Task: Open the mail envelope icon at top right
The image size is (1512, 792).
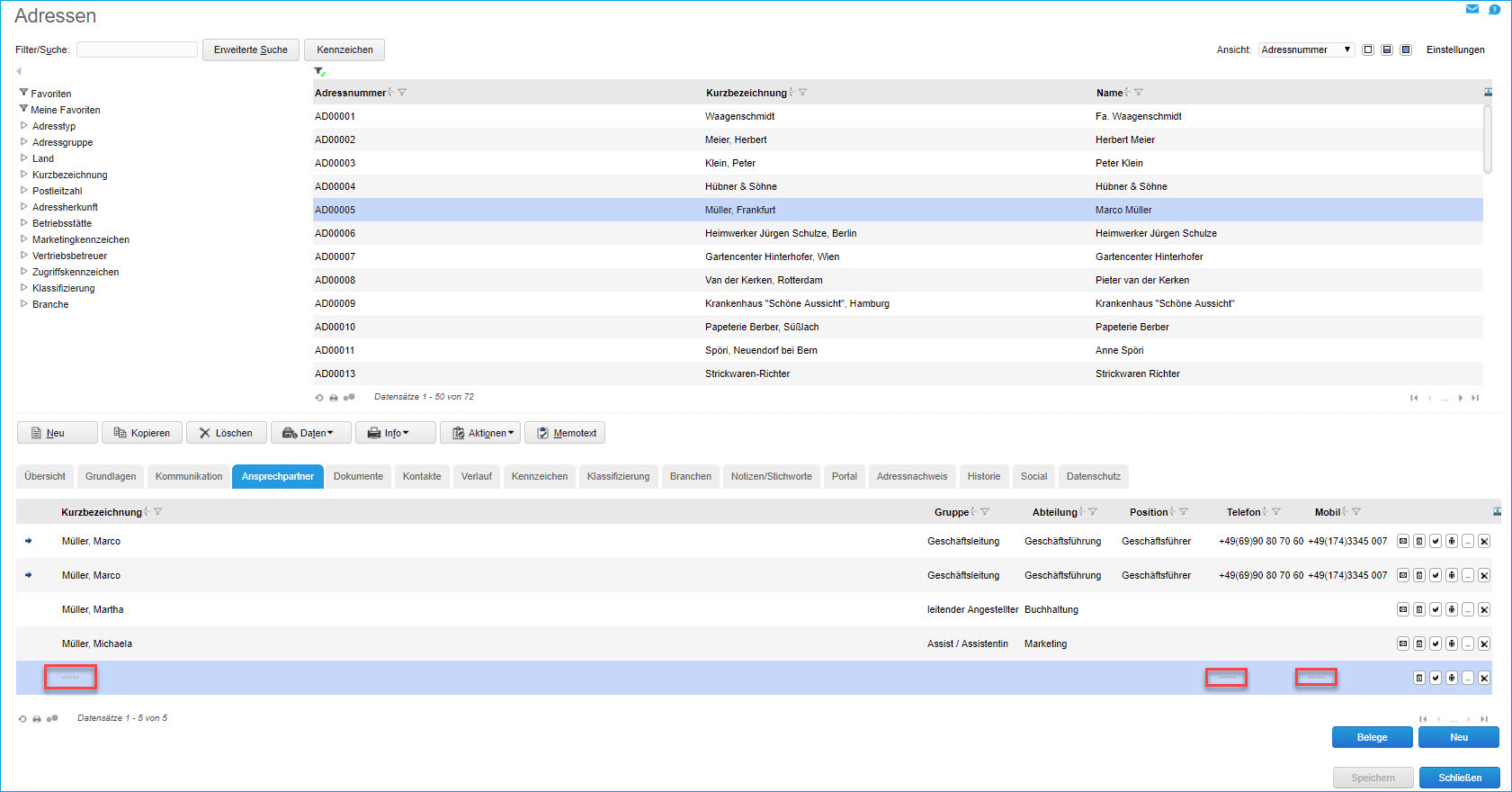Action: pos(1472,9)
